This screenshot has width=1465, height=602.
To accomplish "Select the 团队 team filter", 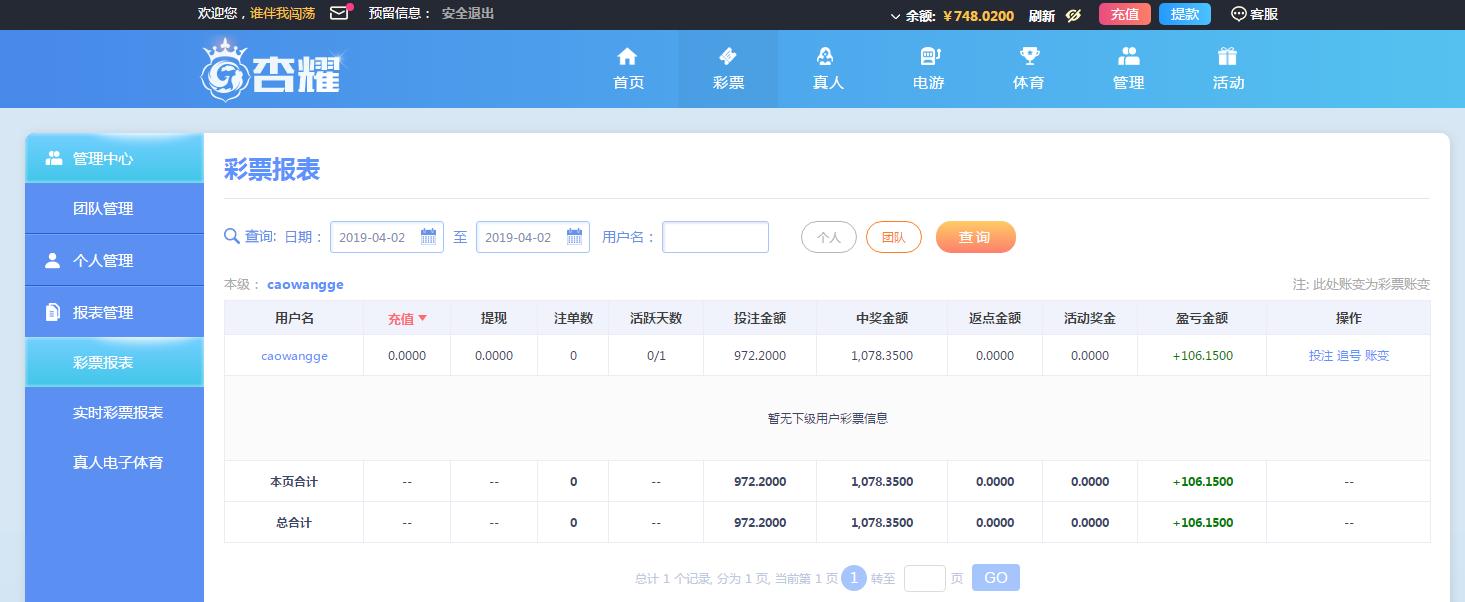I will point(894,237).
